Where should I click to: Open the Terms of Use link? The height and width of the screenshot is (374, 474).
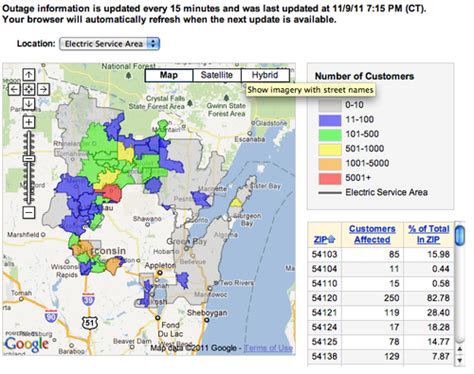(268, 348)
